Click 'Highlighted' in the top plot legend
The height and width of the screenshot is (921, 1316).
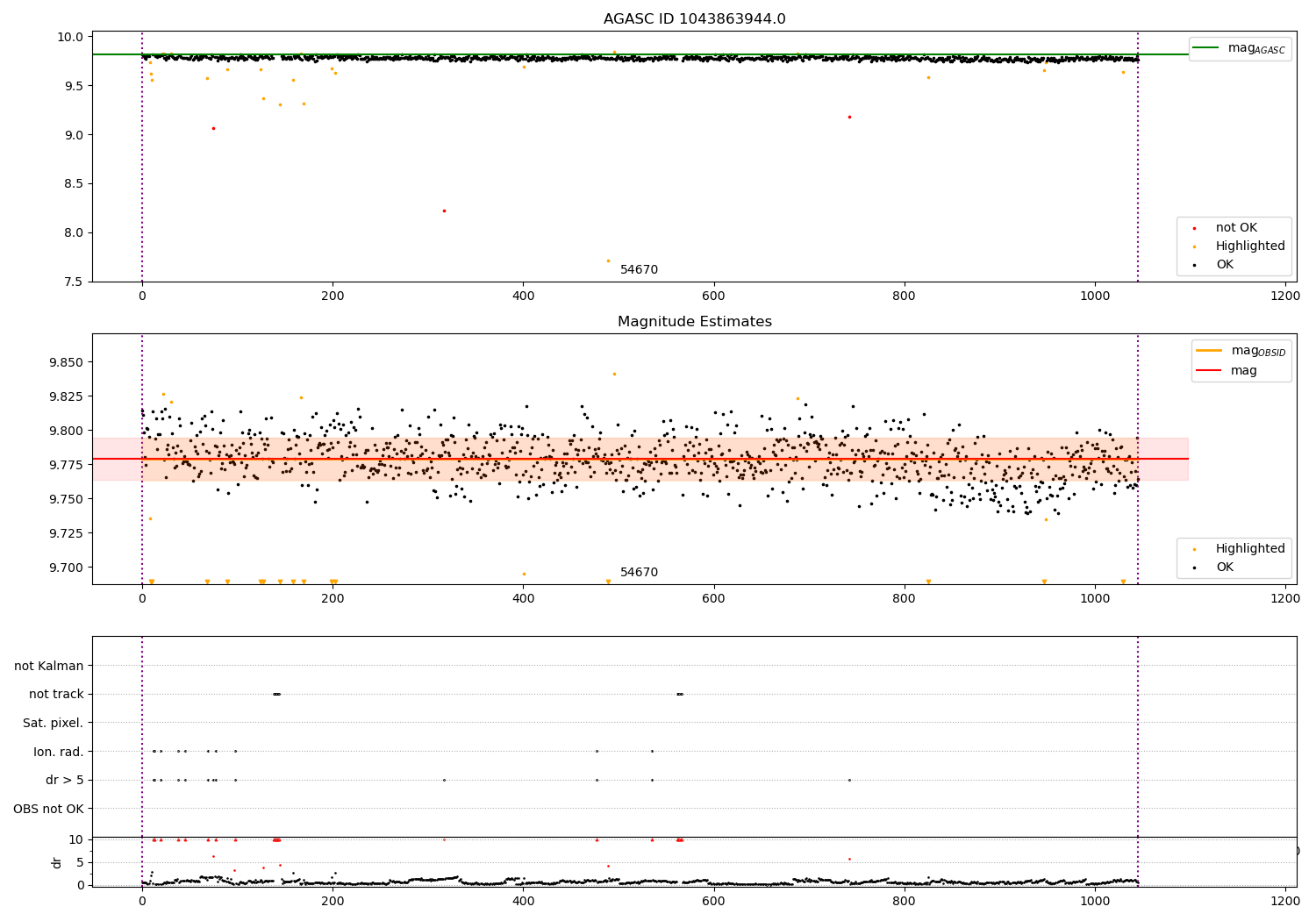tap(1250, 246)
